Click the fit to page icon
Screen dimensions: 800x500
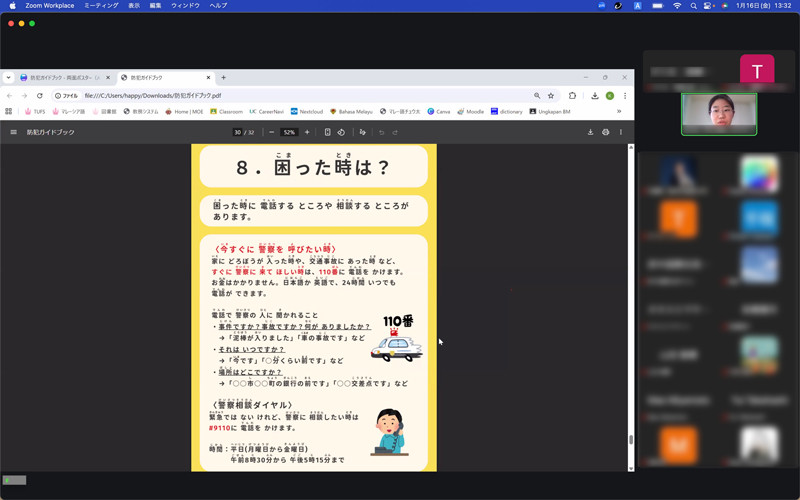[328, 132]
